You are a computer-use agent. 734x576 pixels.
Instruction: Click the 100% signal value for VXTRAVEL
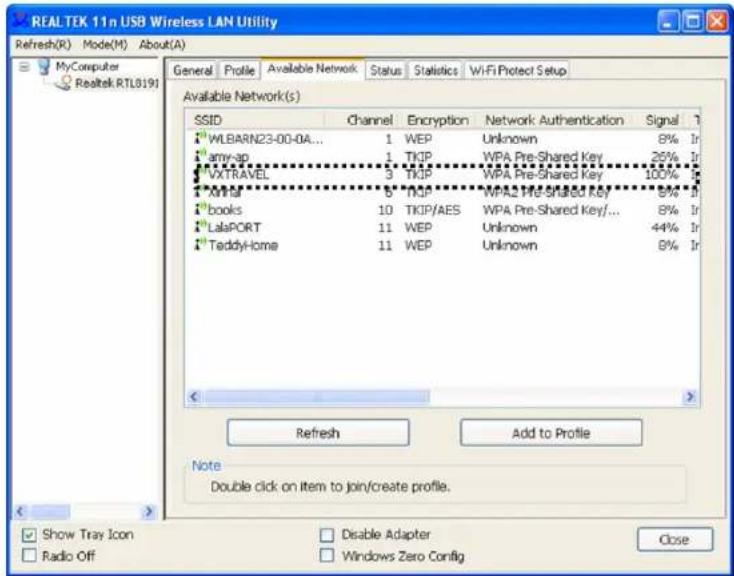pyautogui.click(x=661, y=175)
